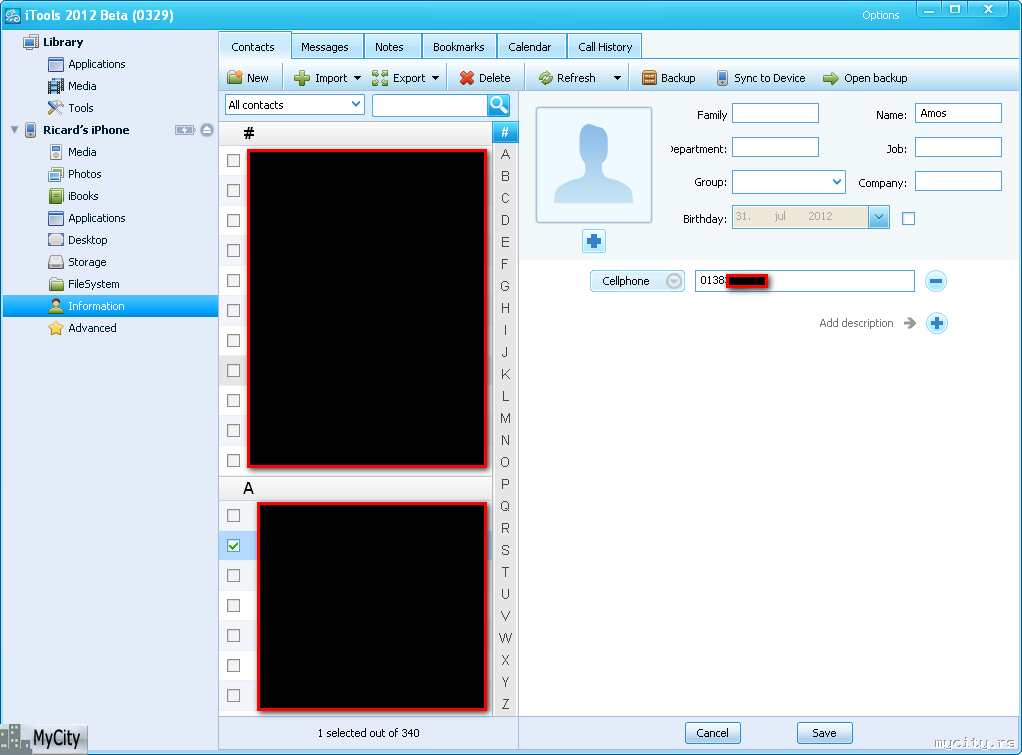This screenshot has width=1022, height=755.
Task: Open Library Media in the sidebar
Action: (x=82, y=86)
